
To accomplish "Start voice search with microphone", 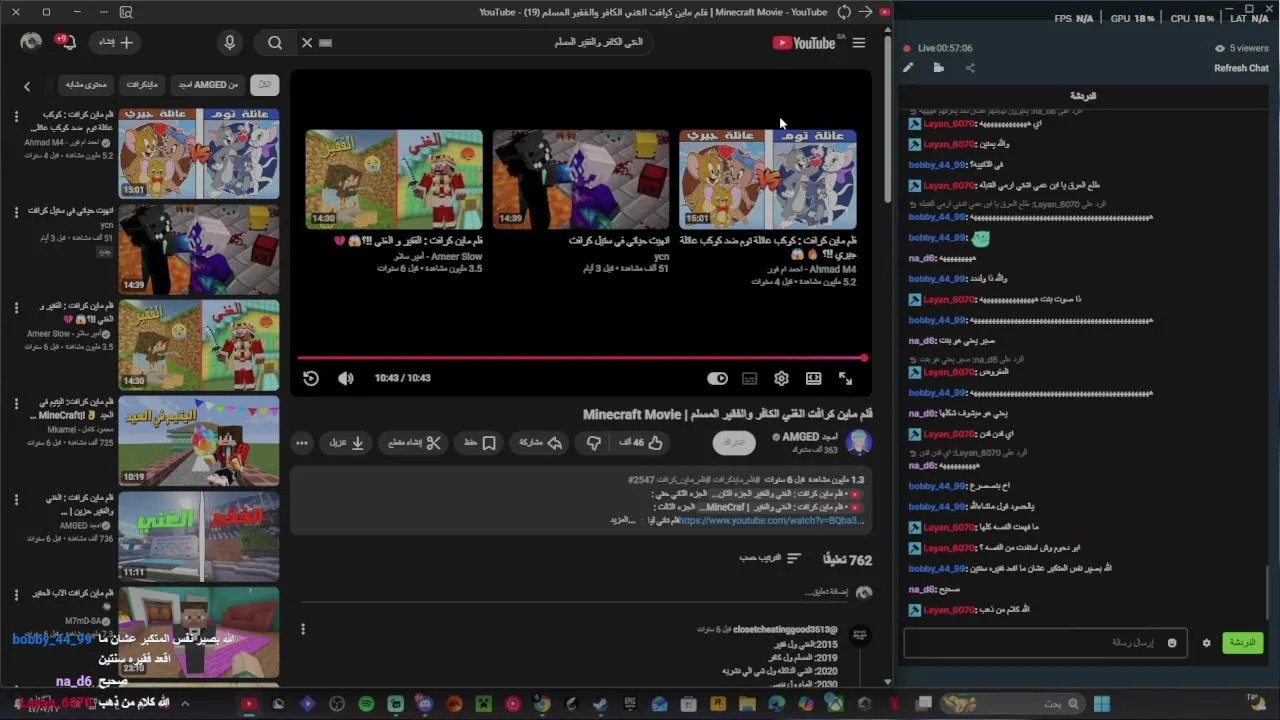I will [x=230, y=43].
